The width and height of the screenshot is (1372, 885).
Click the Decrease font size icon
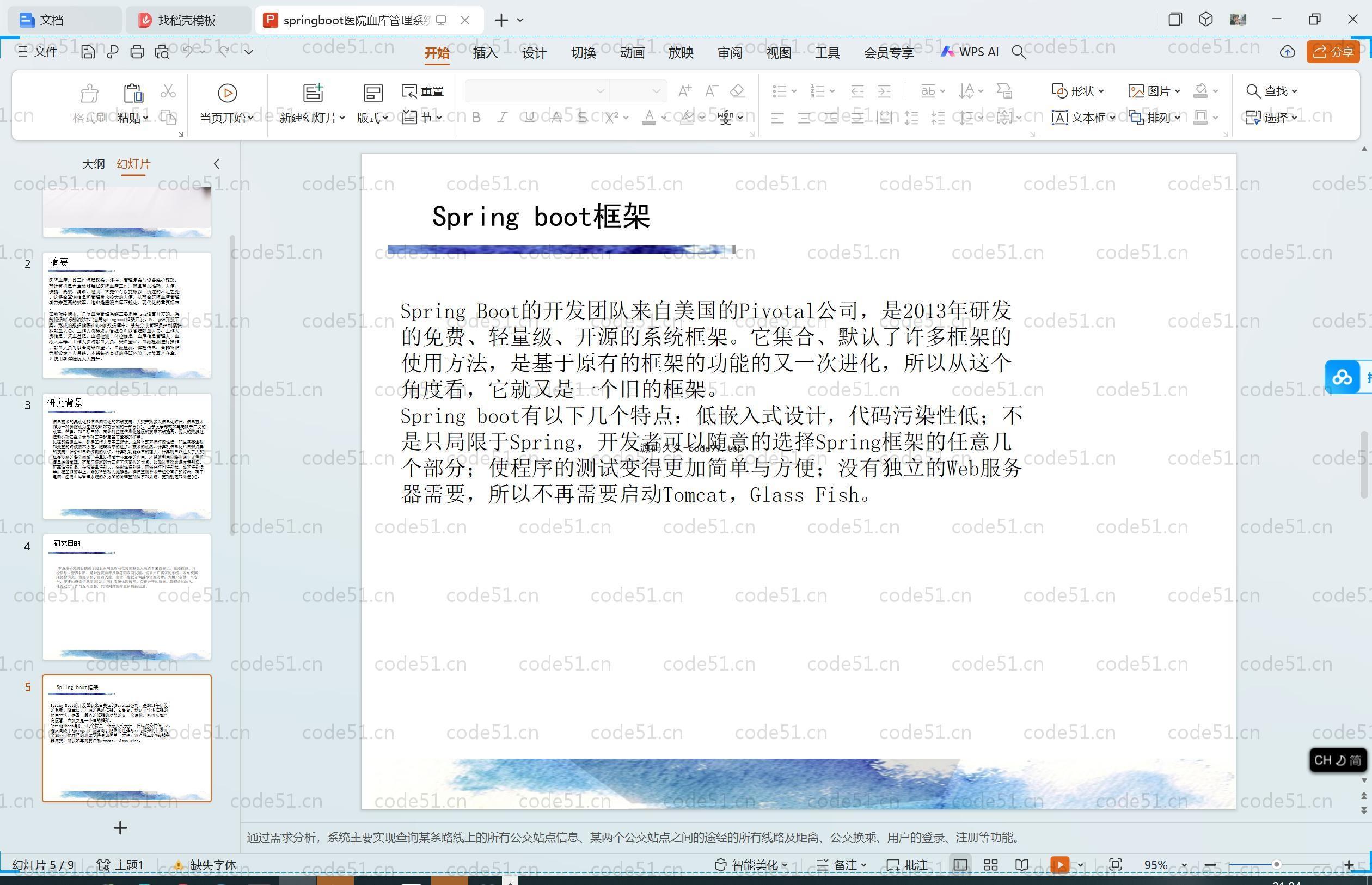(x=711, y=91)
